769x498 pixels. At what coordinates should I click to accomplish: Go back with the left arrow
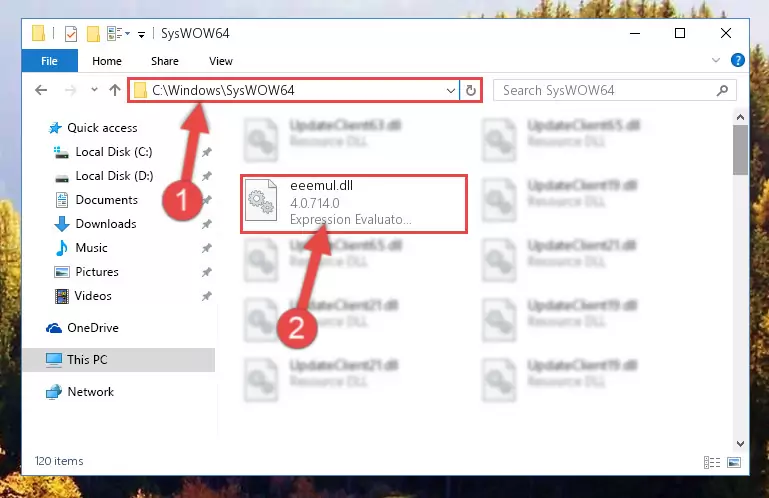(x=41, y=90)
